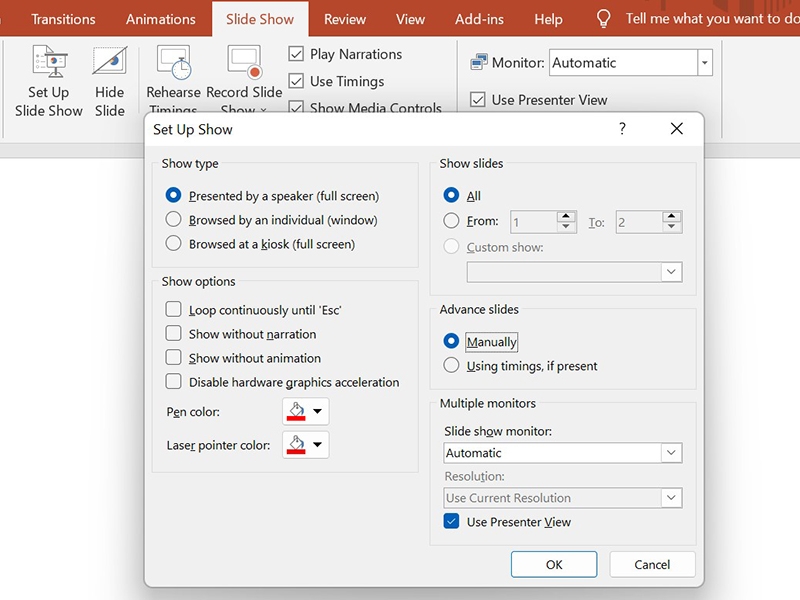This screenshot has height=600, width=800.
Task: Dismiss the dialog using Cancel
Action: click(x=652, y=564)
